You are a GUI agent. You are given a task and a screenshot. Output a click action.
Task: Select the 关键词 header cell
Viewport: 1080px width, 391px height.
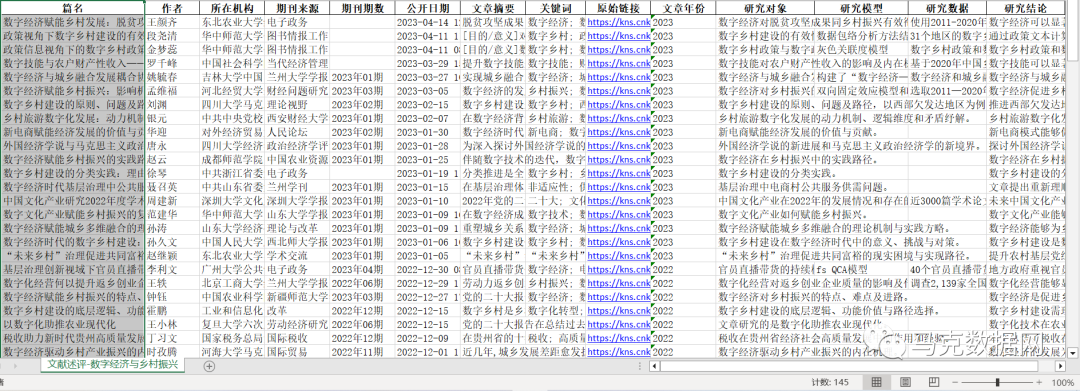(555, 8)
